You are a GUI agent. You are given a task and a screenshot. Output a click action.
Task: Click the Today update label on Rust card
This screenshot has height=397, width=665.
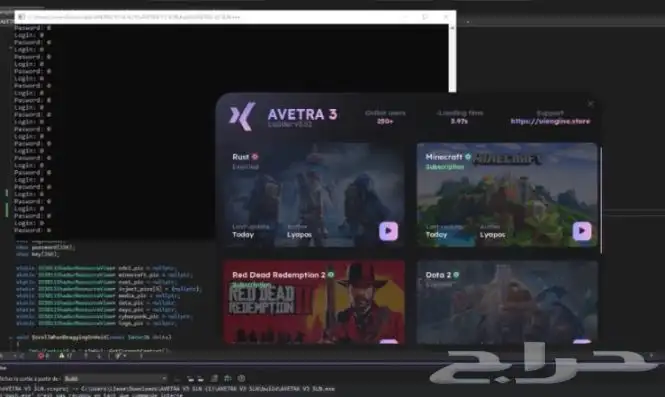coord(243,235)
